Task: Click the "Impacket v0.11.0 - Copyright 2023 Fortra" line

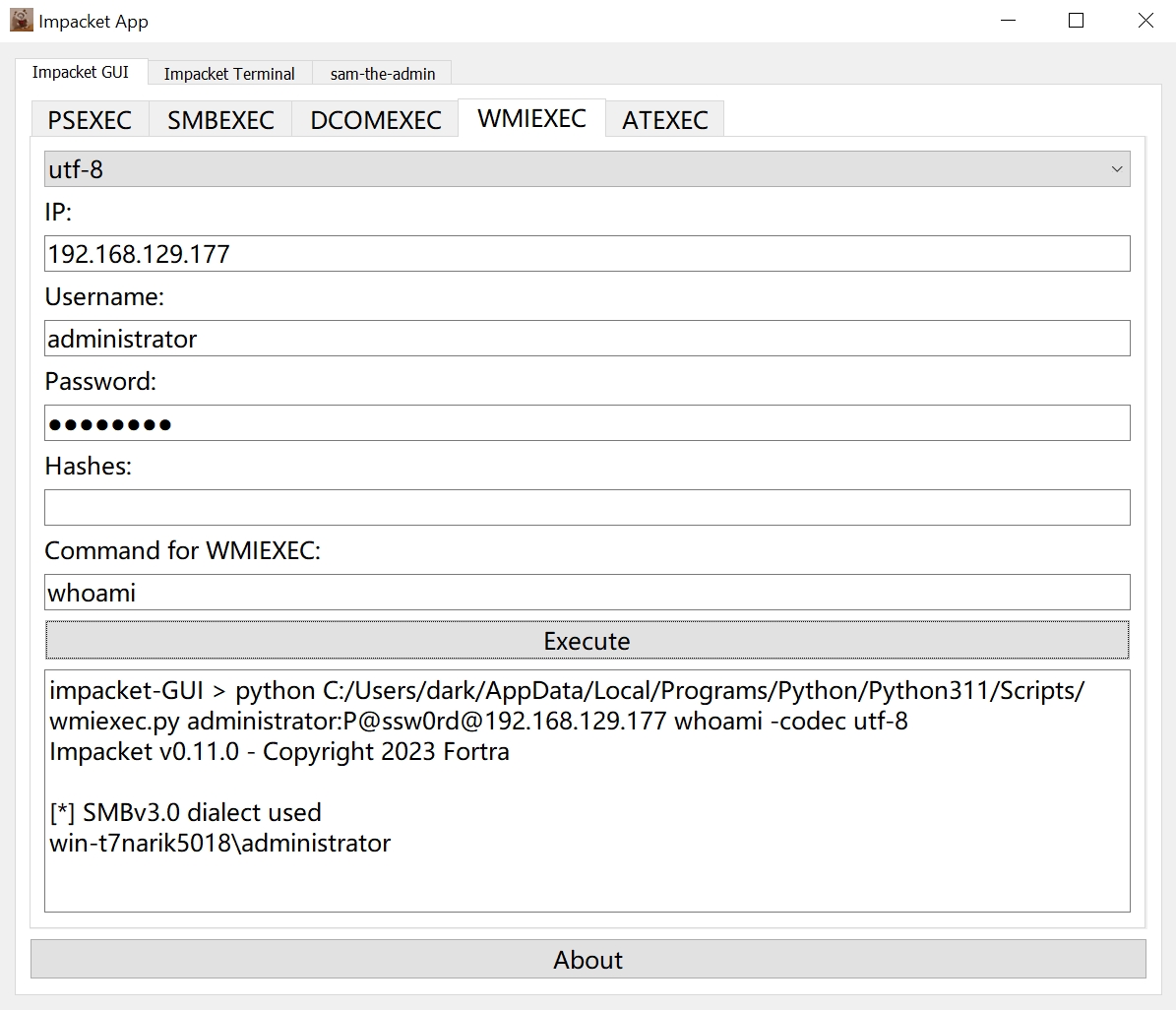Action: pos(279,752)
